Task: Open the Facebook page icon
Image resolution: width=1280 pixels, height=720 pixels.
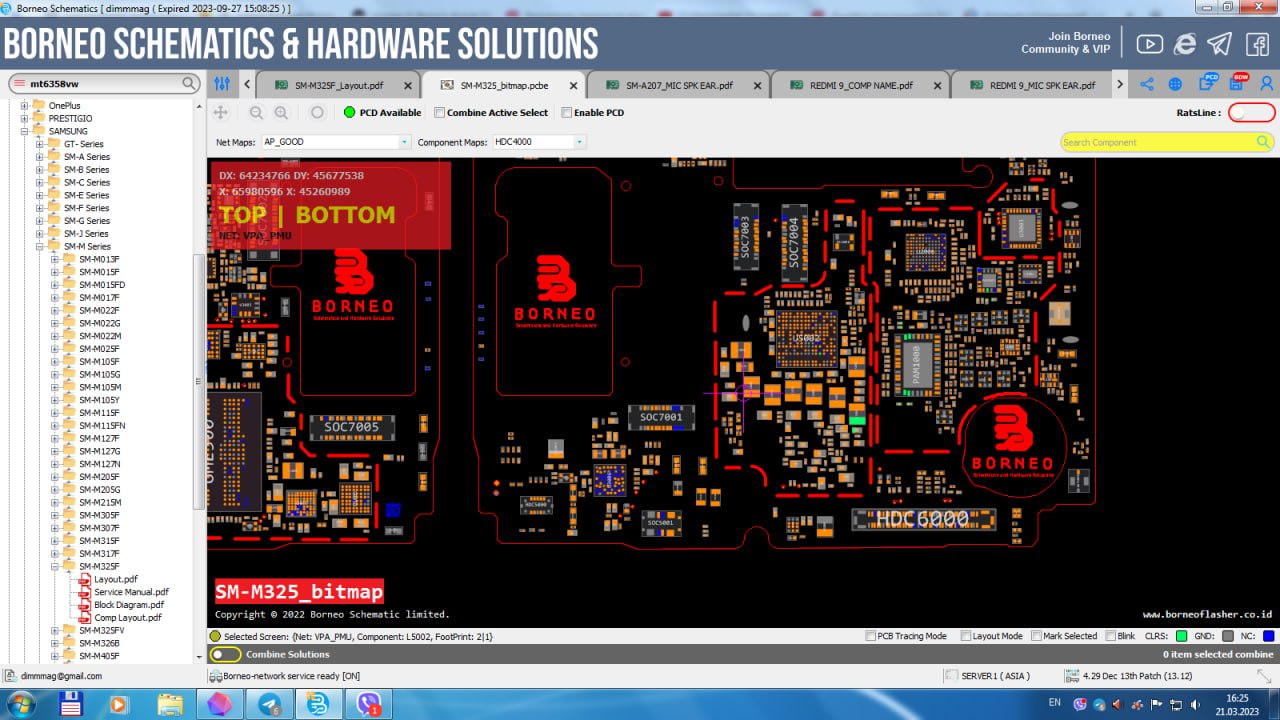Action: pyautogui.click(x=1257, y=44)
